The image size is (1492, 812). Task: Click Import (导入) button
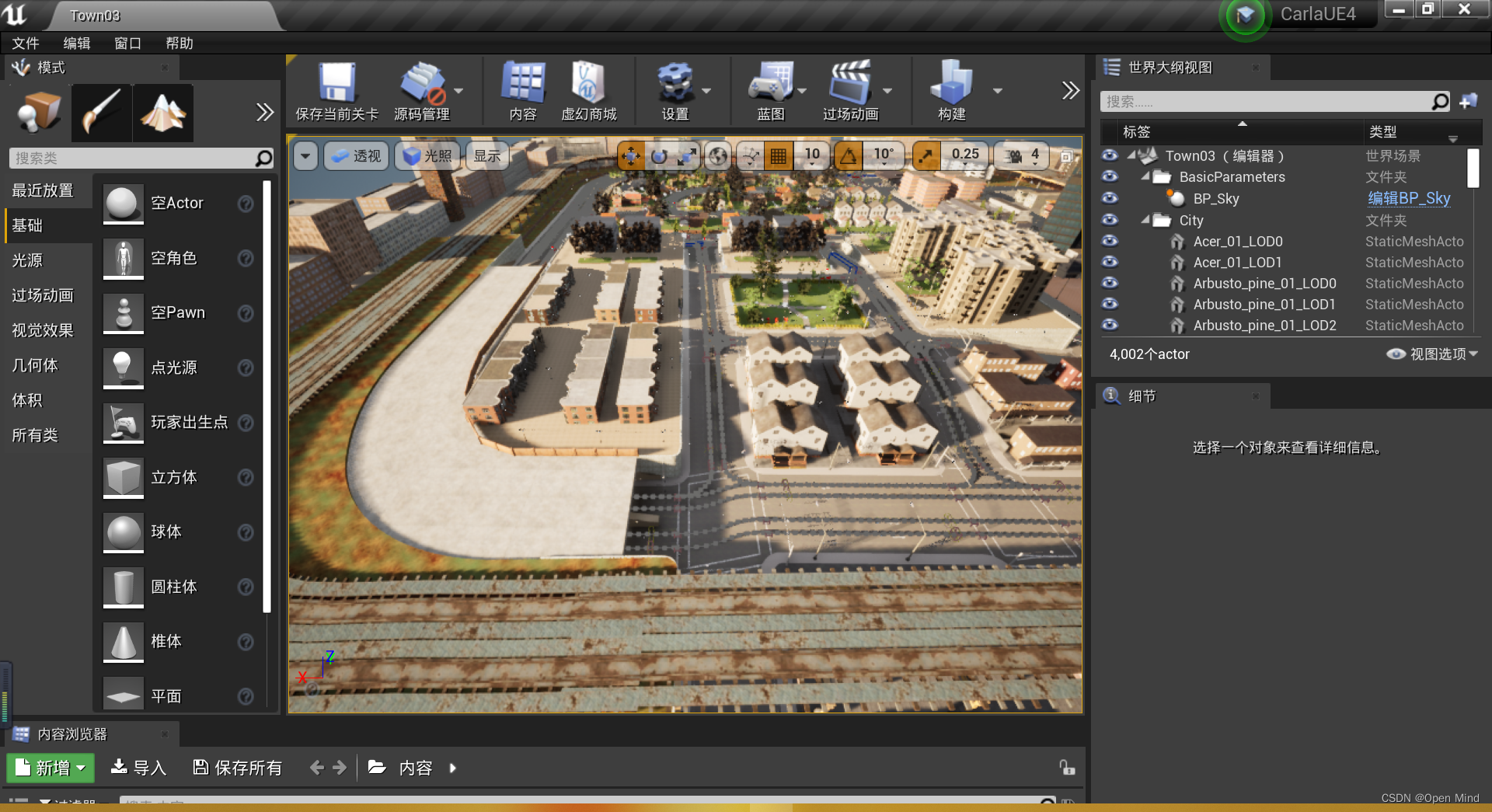(139, 768)
